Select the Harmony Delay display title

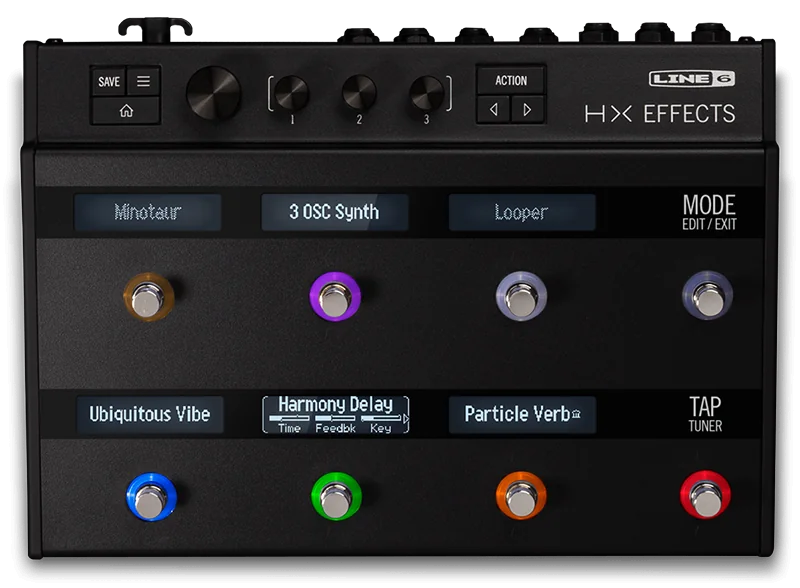[x=335, y=404]
